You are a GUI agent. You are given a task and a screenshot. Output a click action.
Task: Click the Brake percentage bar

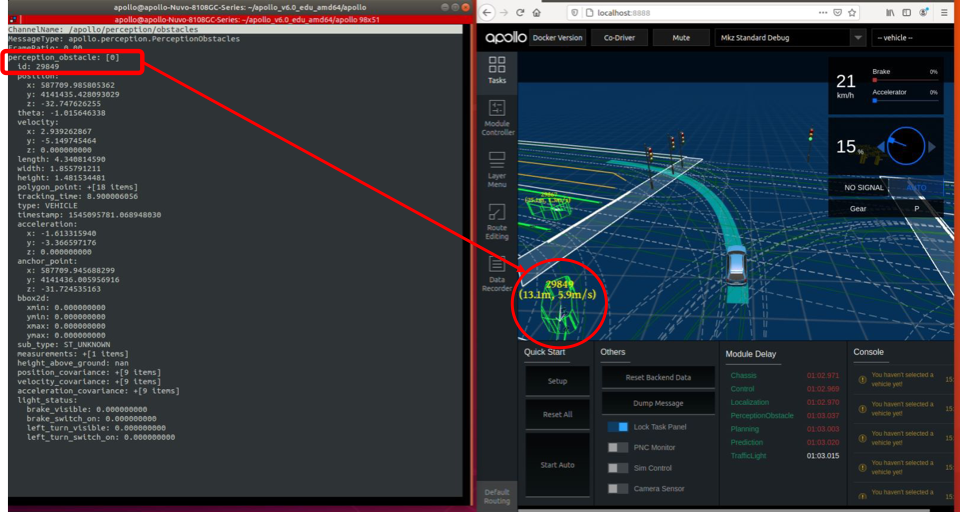(x=905, y=80)
